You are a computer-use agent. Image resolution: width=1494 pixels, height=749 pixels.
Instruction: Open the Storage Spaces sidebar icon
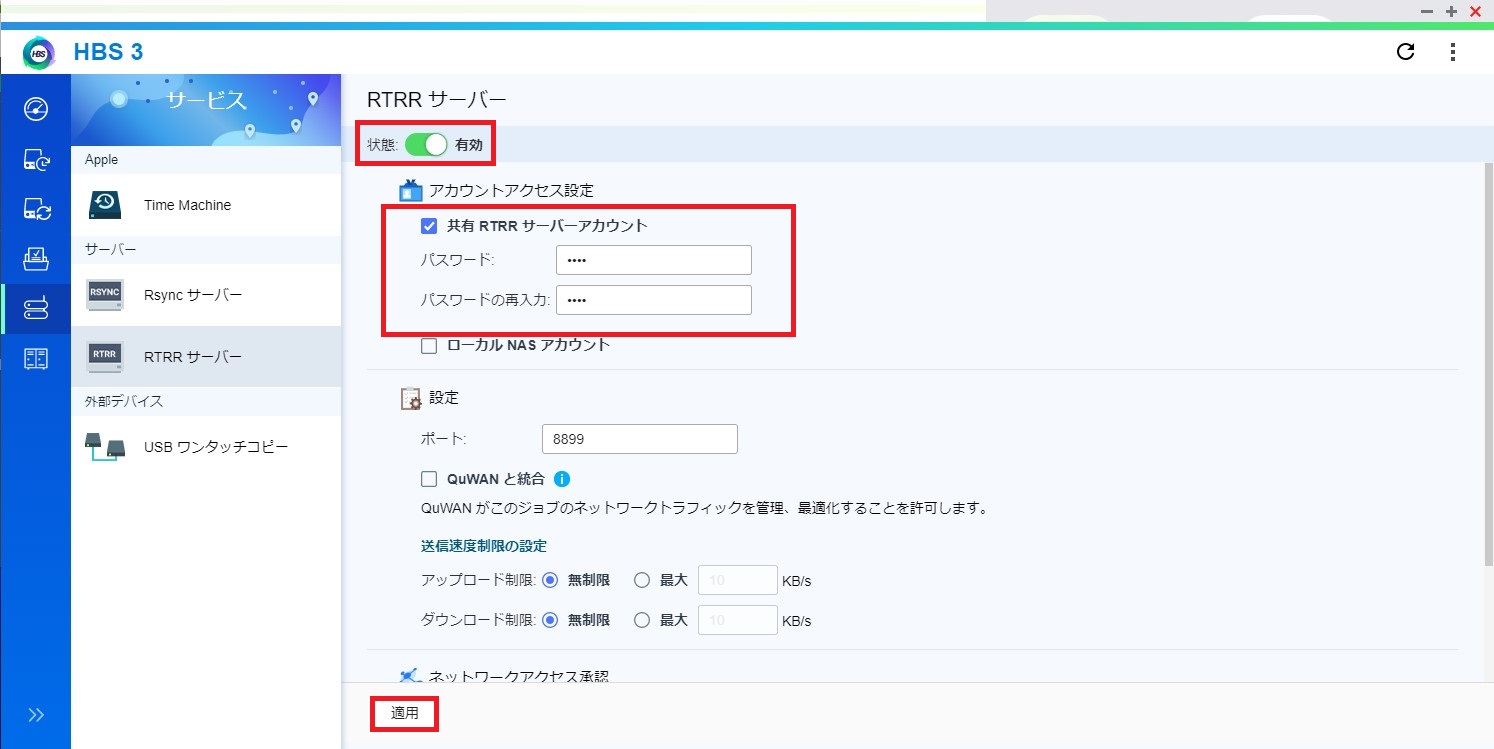[36, 358]
